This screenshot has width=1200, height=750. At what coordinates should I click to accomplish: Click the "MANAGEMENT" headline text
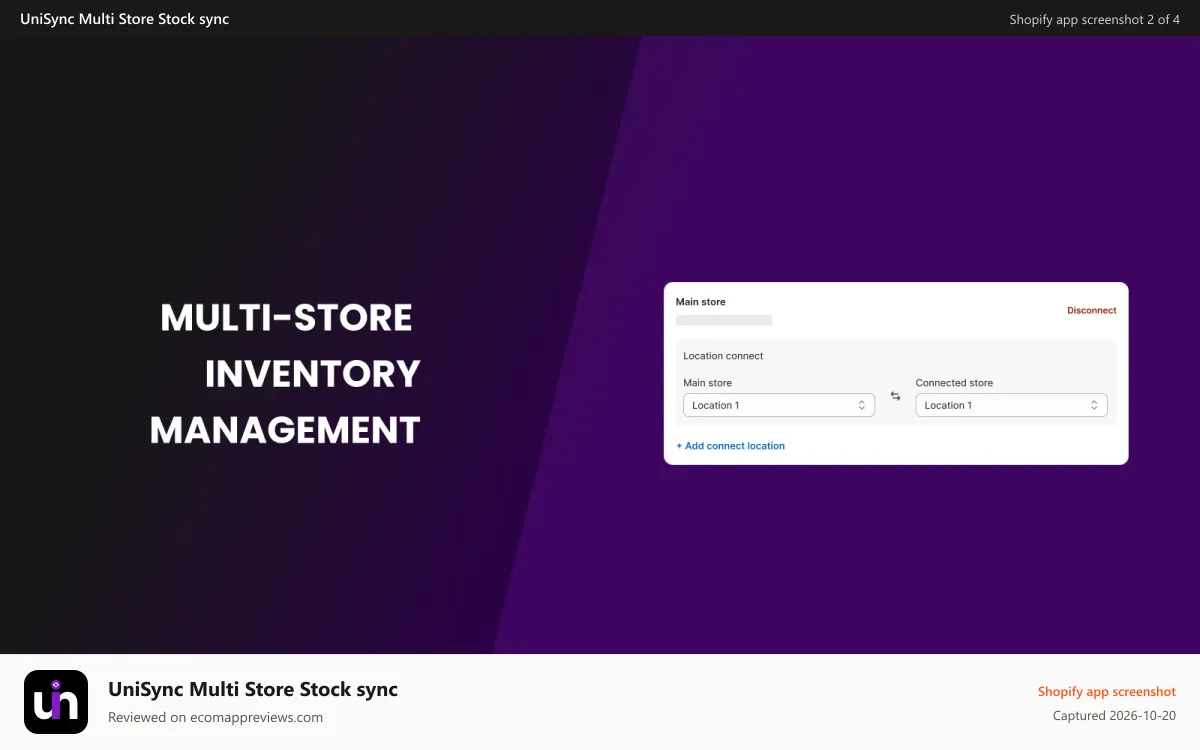point(285,430)
